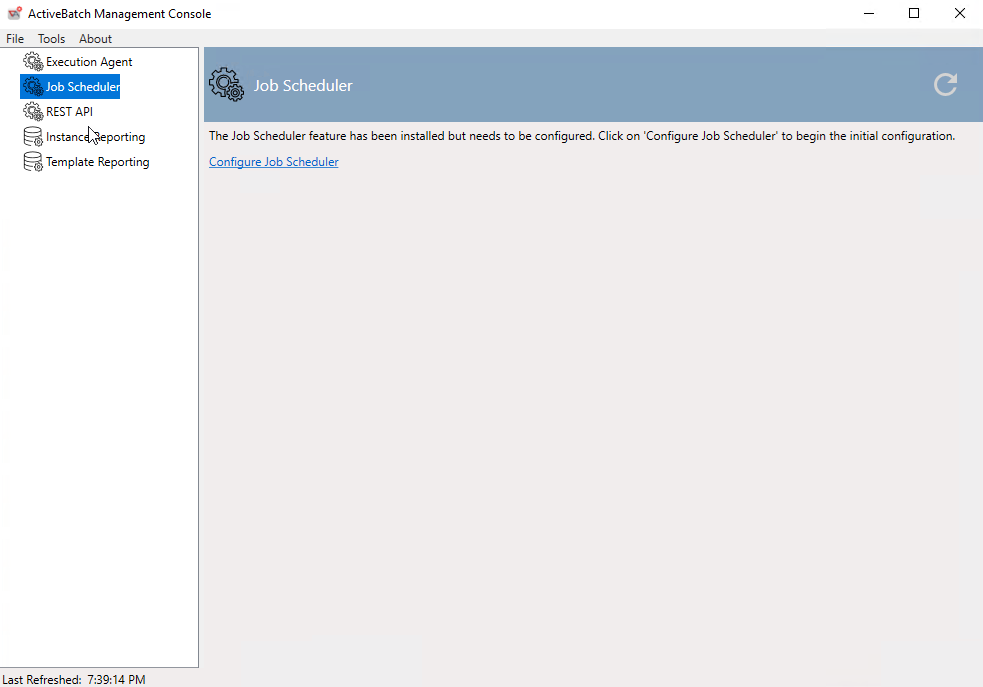Select Instance Reporting in the sidebar
Screen dimensions: 983x687
click(x=94, y=136)
